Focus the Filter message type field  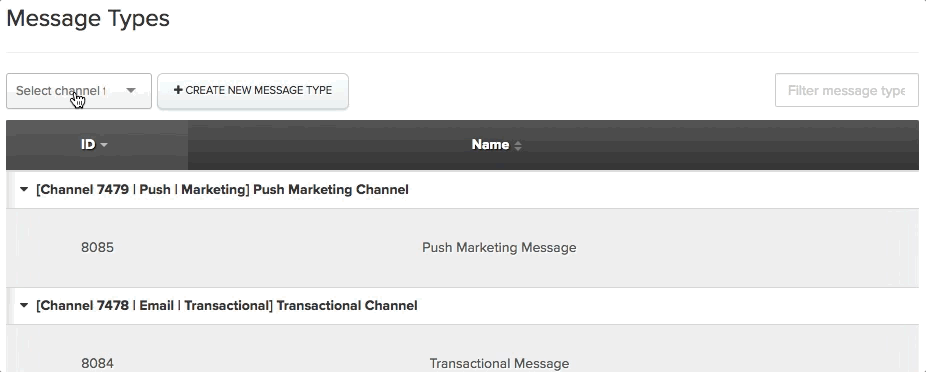846,90
